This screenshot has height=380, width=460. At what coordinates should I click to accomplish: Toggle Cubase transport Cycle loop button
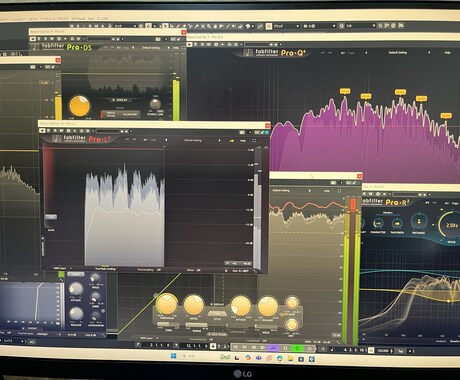[x=274, y=348]
